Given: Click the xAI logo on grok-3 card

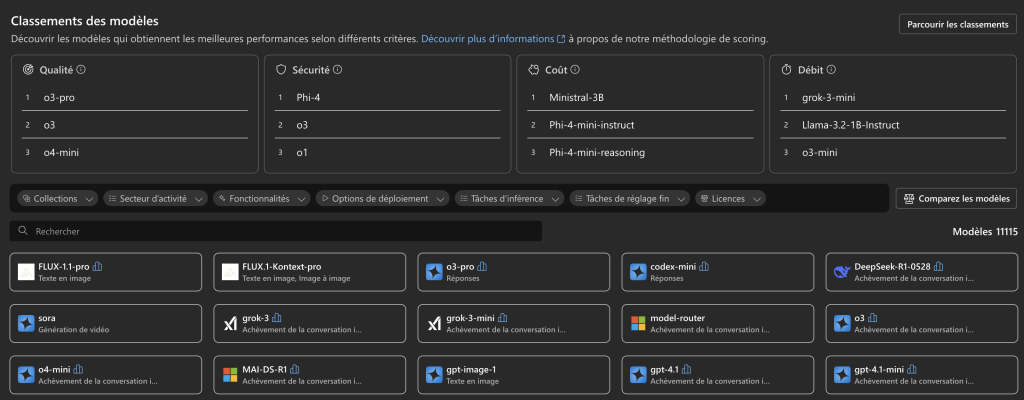Looking at the screenshot, I should (x=231, y=324).
